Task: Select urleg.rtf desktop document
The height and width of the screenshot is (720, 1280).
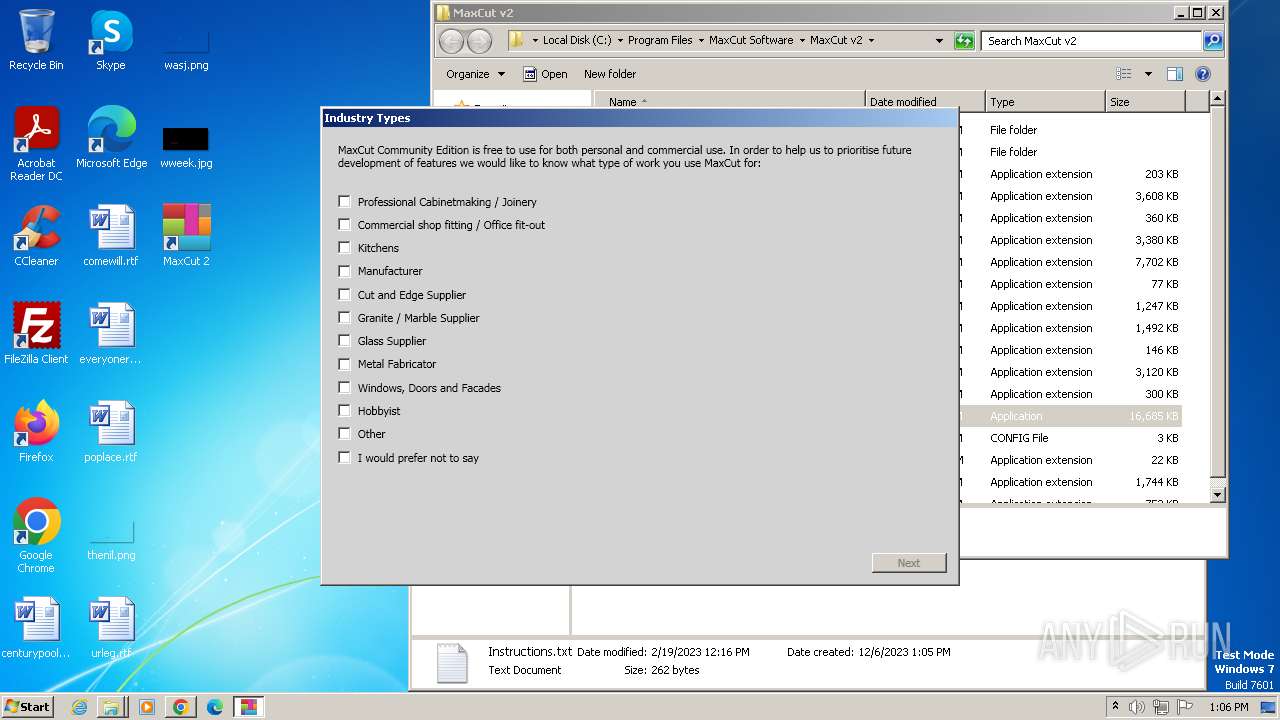Action: tap(111, 628)
